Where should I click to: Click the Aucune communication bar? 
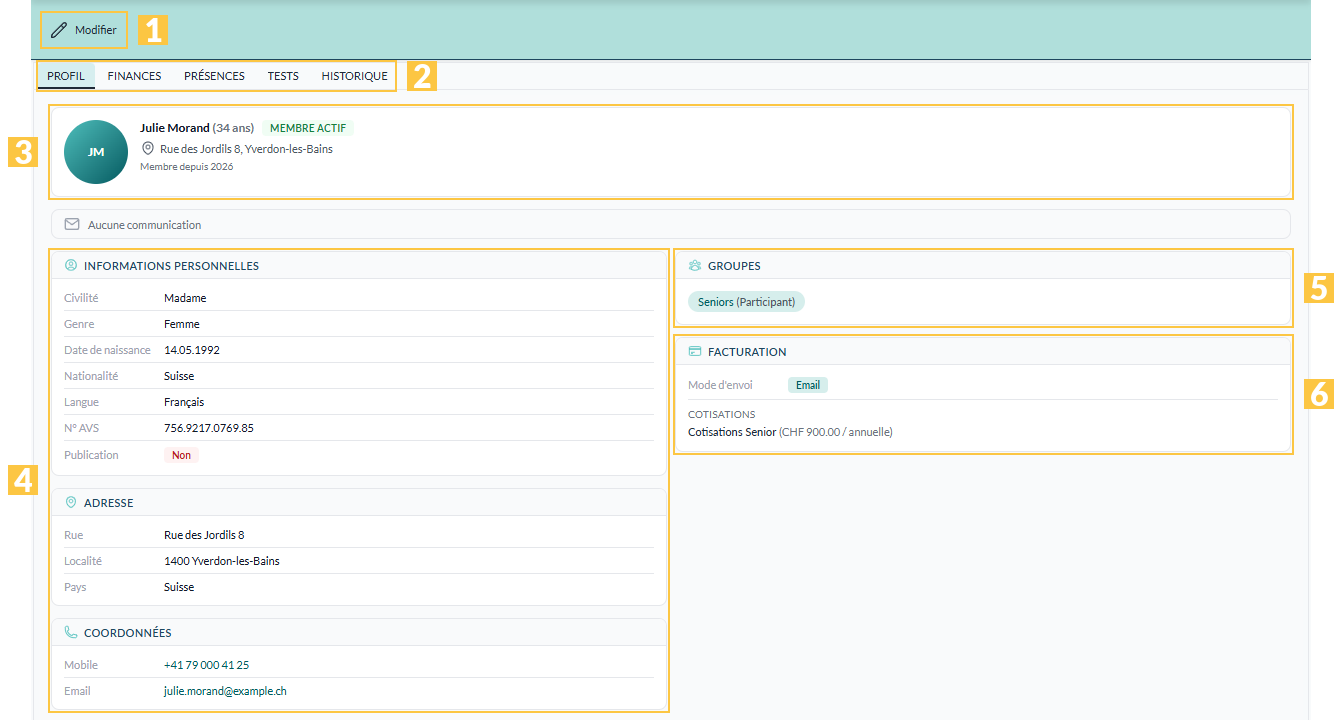pos(670,224)
